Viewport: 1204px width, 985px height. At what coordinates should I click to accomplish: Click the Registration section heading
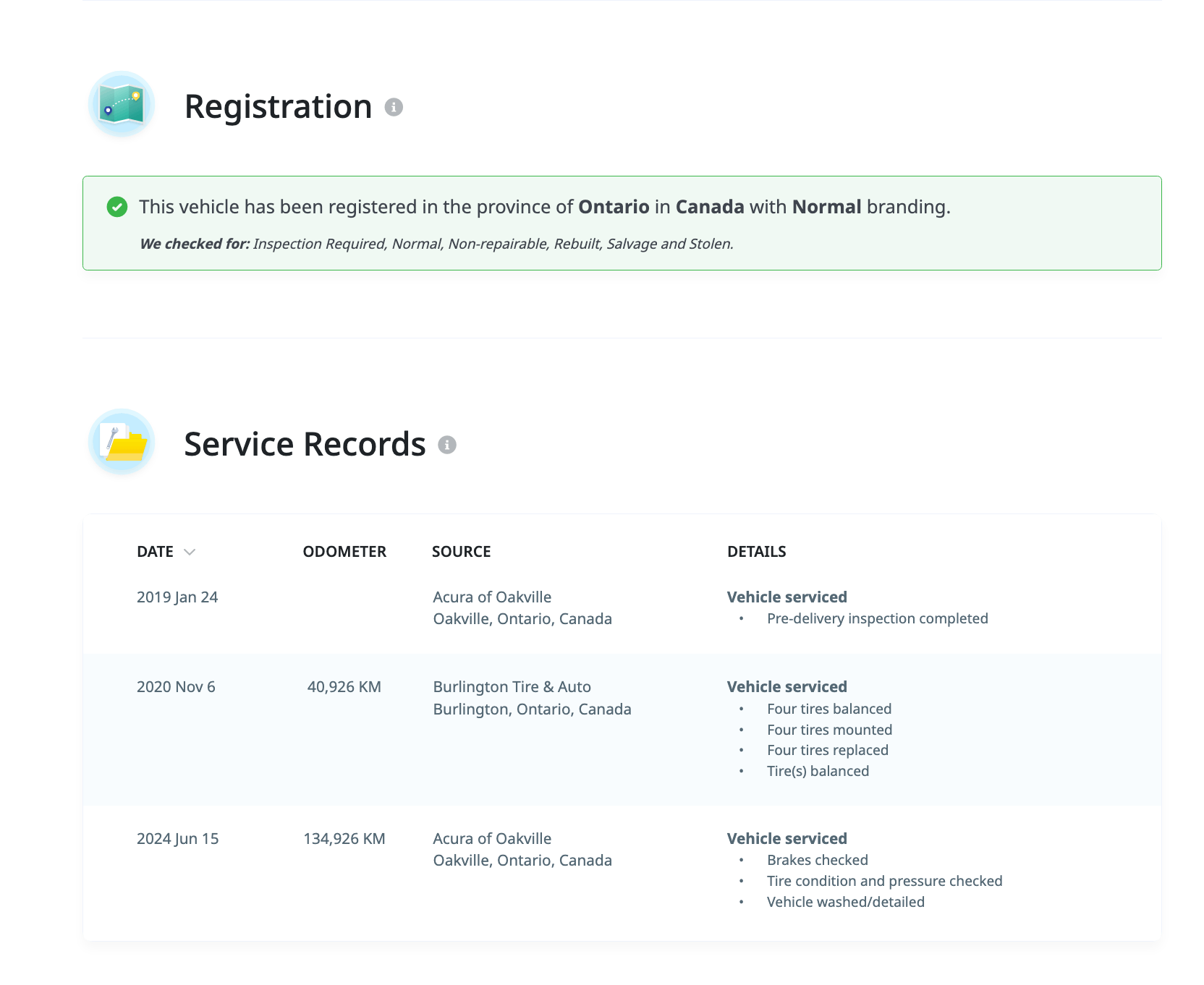(278, 107)
